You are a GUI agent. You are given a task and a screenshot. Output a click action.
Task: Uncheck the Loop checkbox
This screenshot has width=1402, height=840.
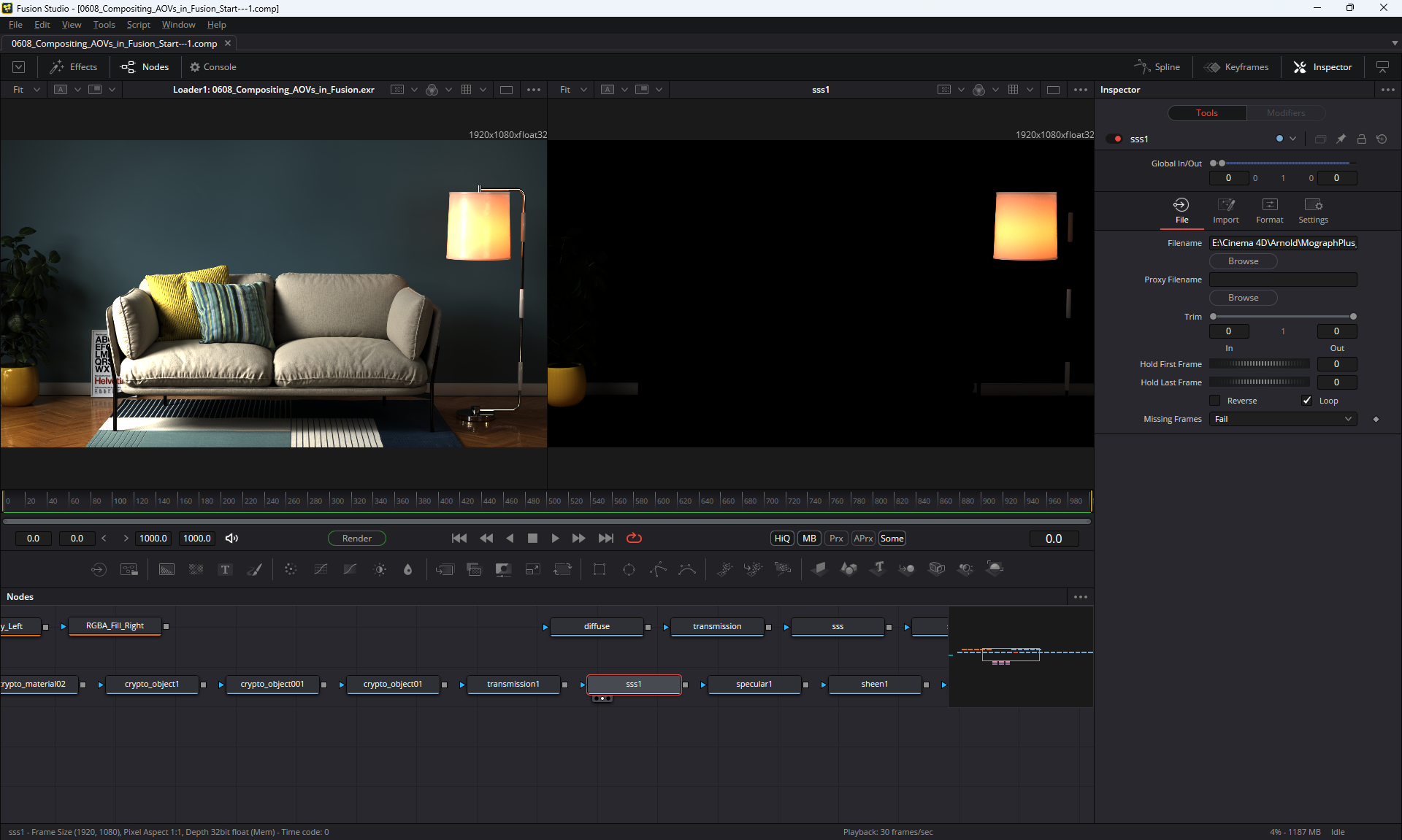[1307, 401]
